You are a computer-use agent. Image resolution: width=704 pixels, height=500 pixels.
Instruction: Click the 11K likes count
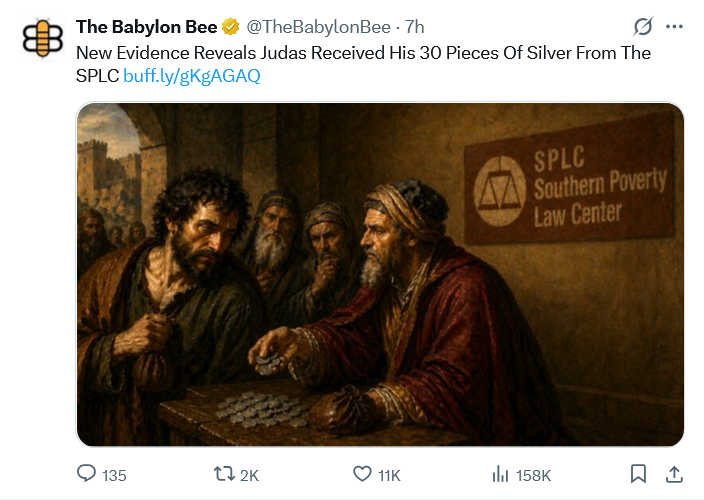[389, 475]
